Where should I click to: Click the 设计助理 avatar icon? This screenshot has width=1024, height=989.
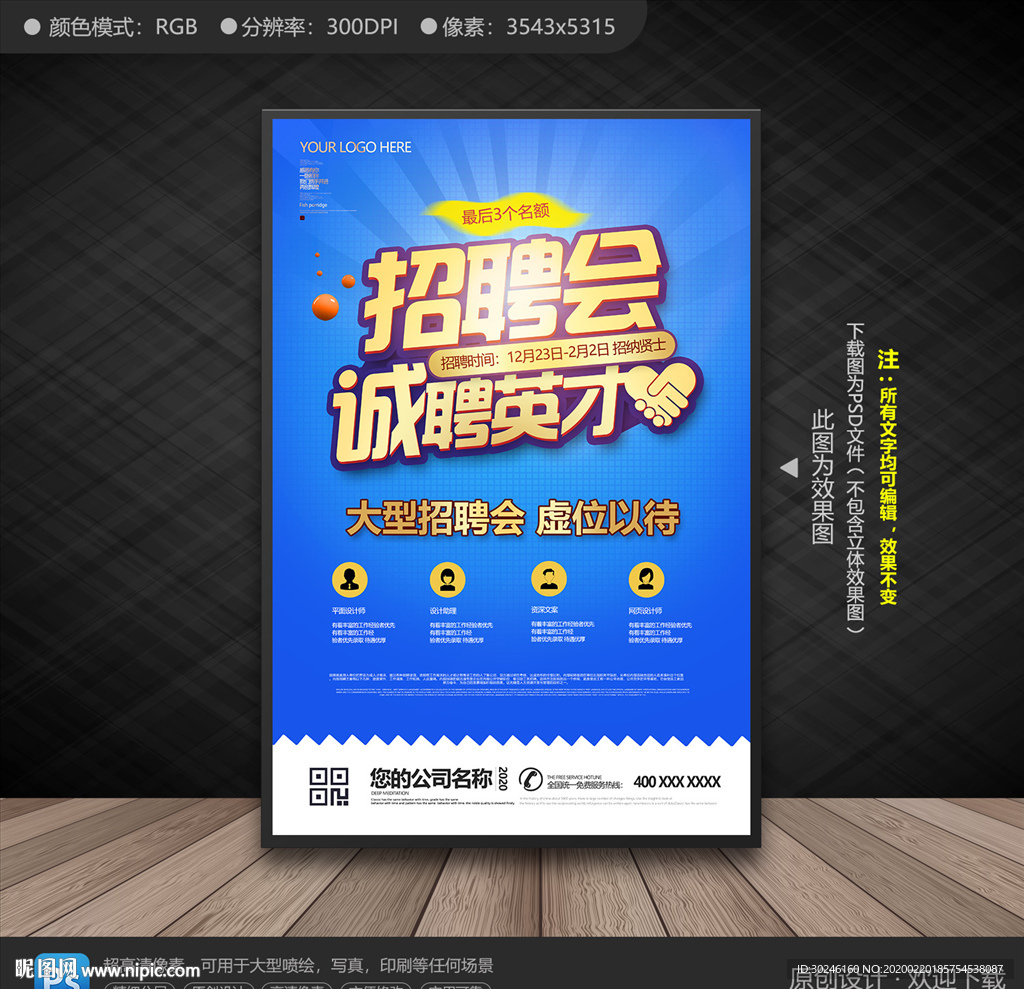click(x=447, y=579)
